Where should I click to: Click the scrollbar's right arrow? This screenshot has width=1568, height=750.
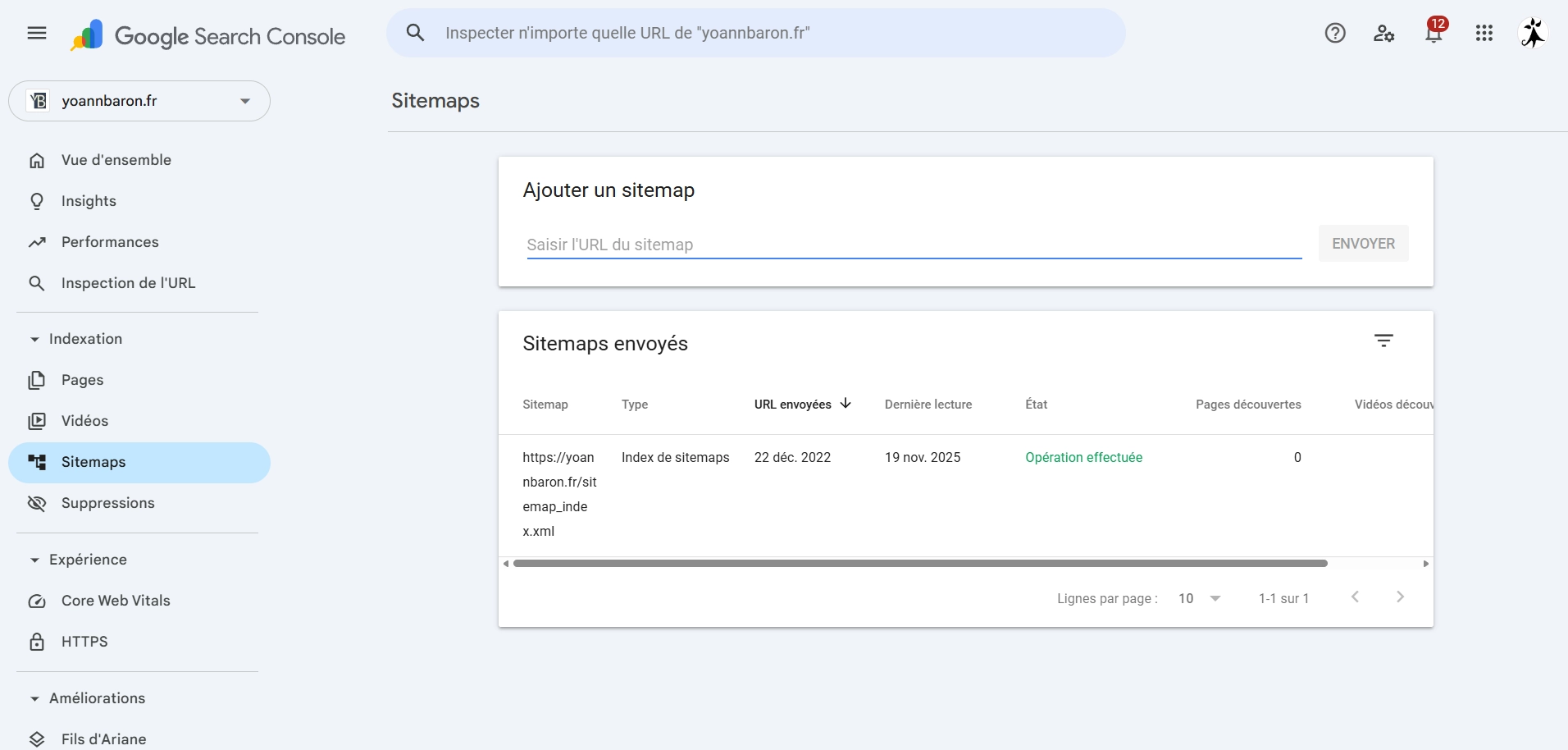(x=1426, y=564)
